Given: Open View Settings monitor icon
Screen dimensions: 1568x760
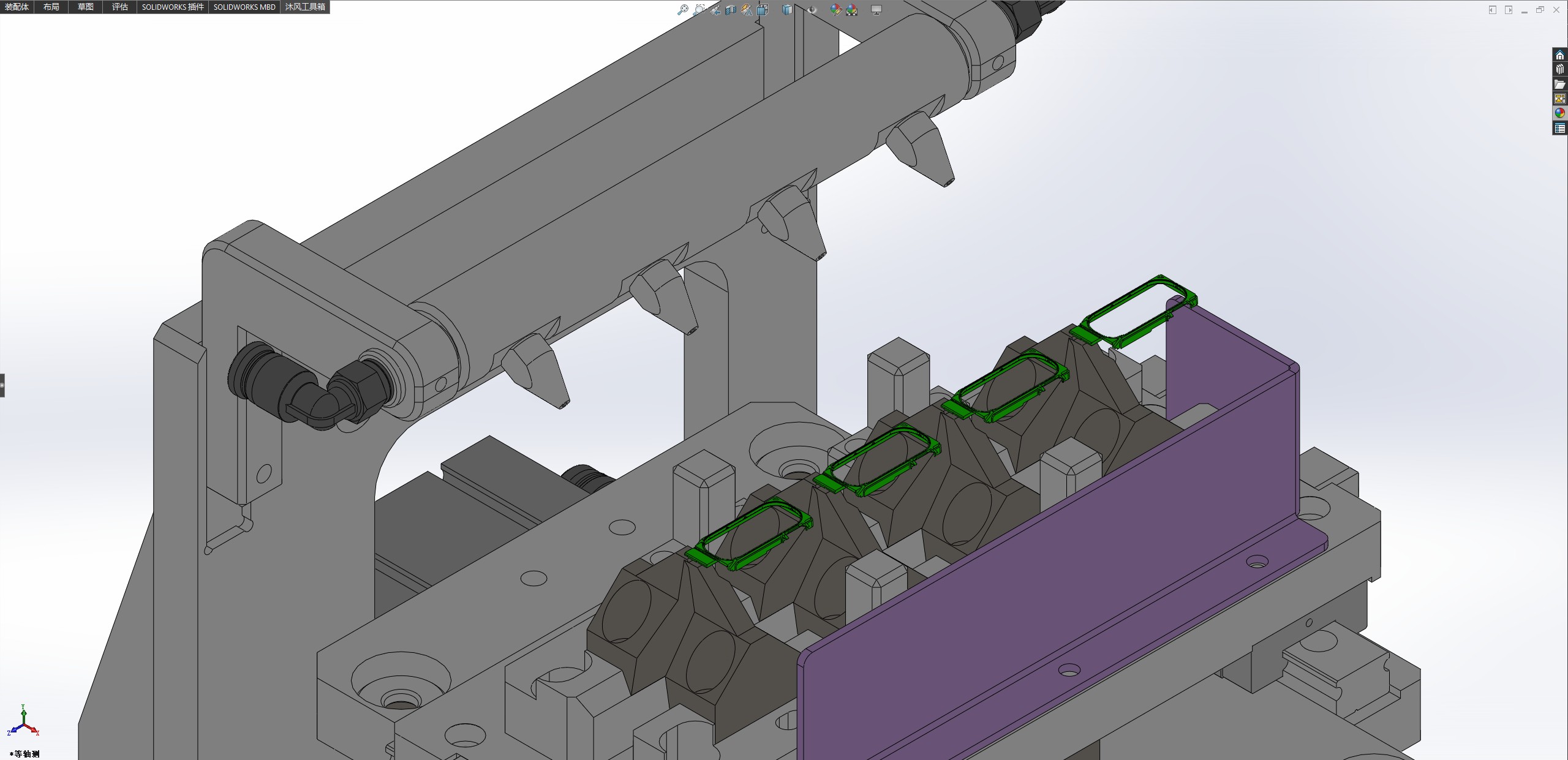Looking at the screenshot, I should pos(876,10).
